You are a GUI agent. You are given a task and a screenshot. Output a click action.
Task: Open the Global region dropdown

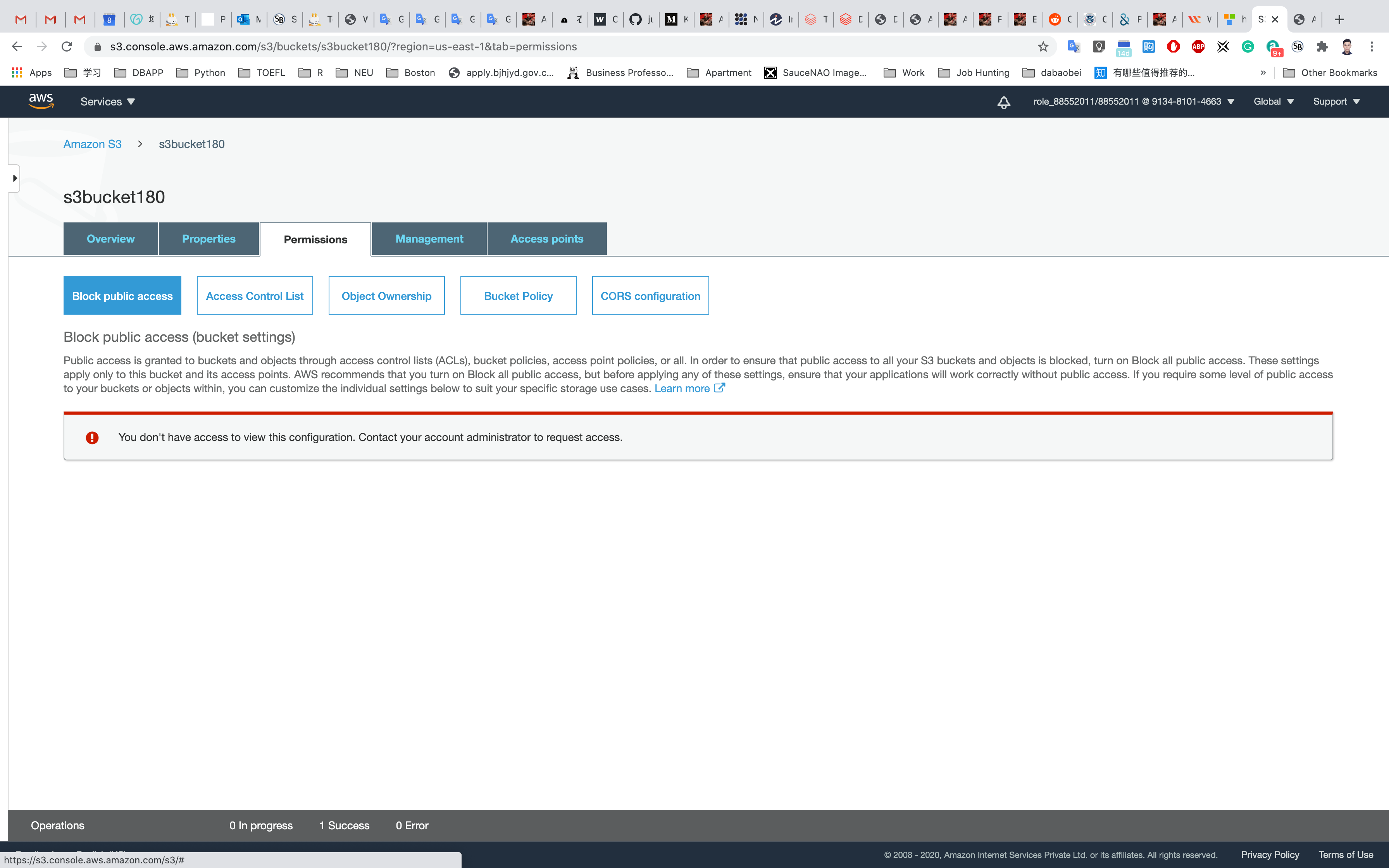point(1273,102)
